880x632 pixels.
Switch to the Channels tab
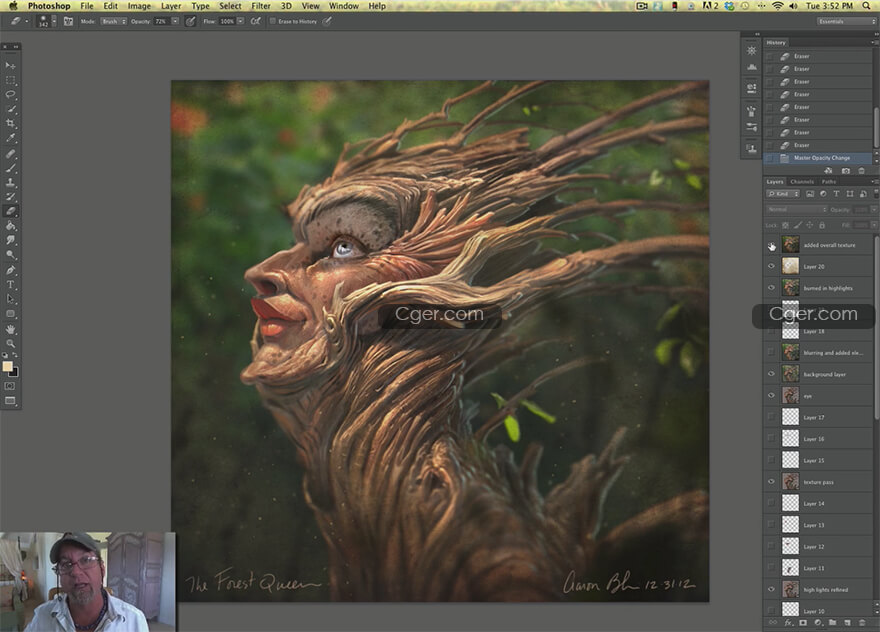[802, 182]
